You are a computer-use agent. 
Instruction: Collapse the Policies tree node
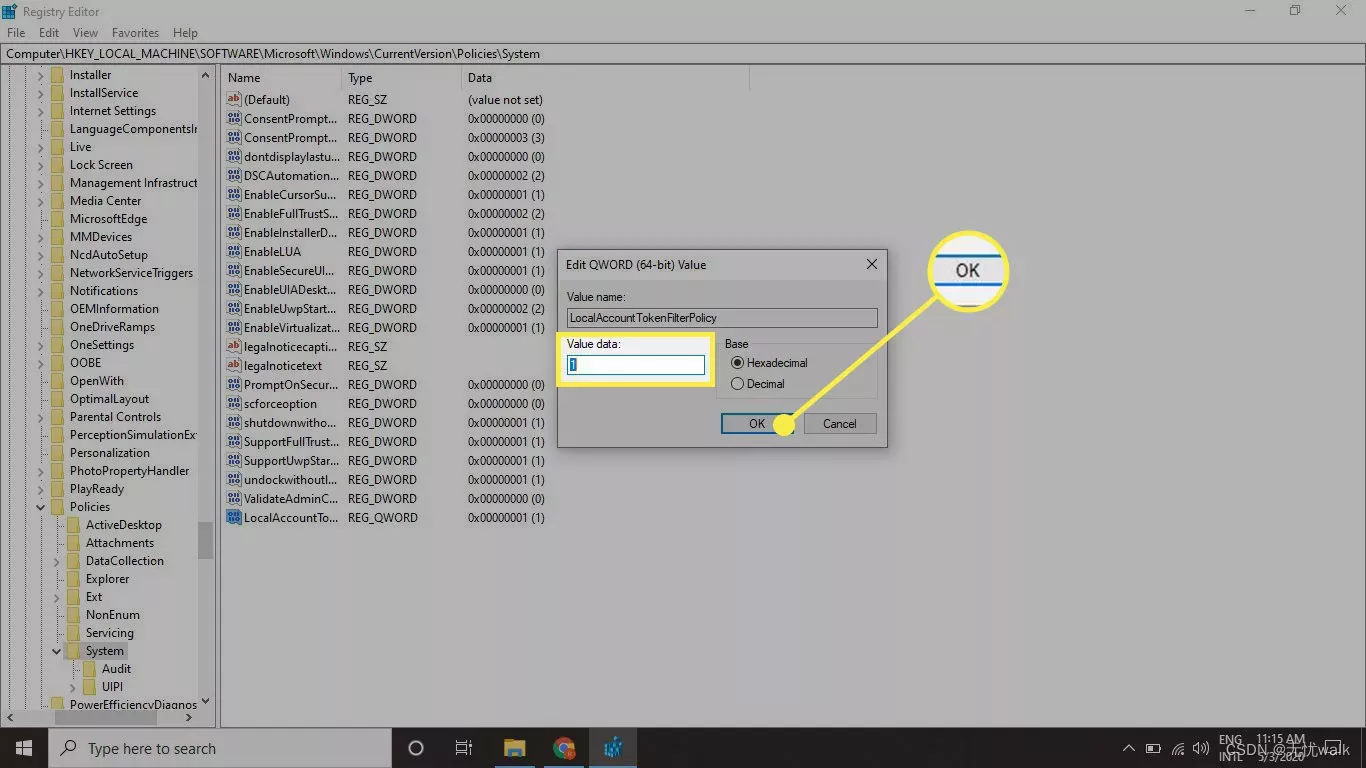pyautogui.click(x=41, y=507)
